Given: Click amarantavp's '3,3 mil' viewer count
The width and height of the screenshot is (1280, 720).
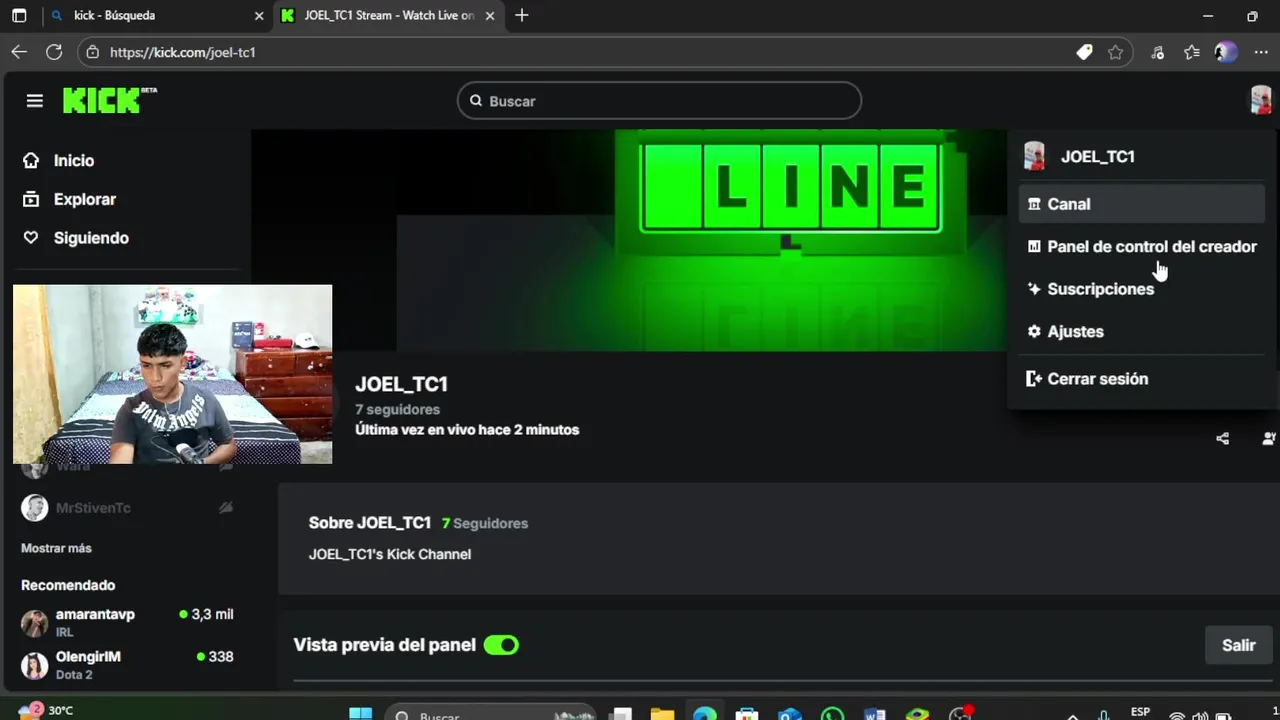Looking at the screenshot, I should tap(207, 614).
